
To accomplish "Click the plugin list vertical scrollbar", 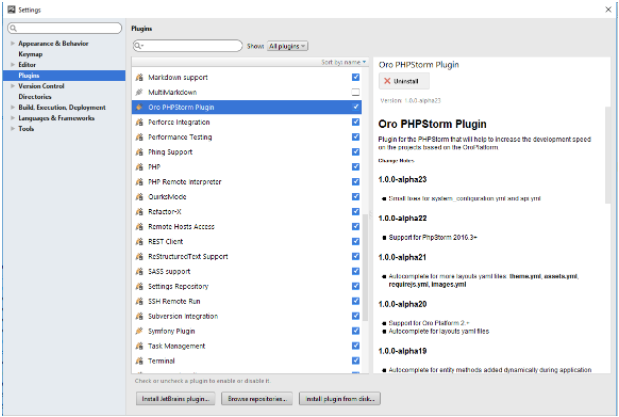I will pyautogui.click(x=365, y=267).
